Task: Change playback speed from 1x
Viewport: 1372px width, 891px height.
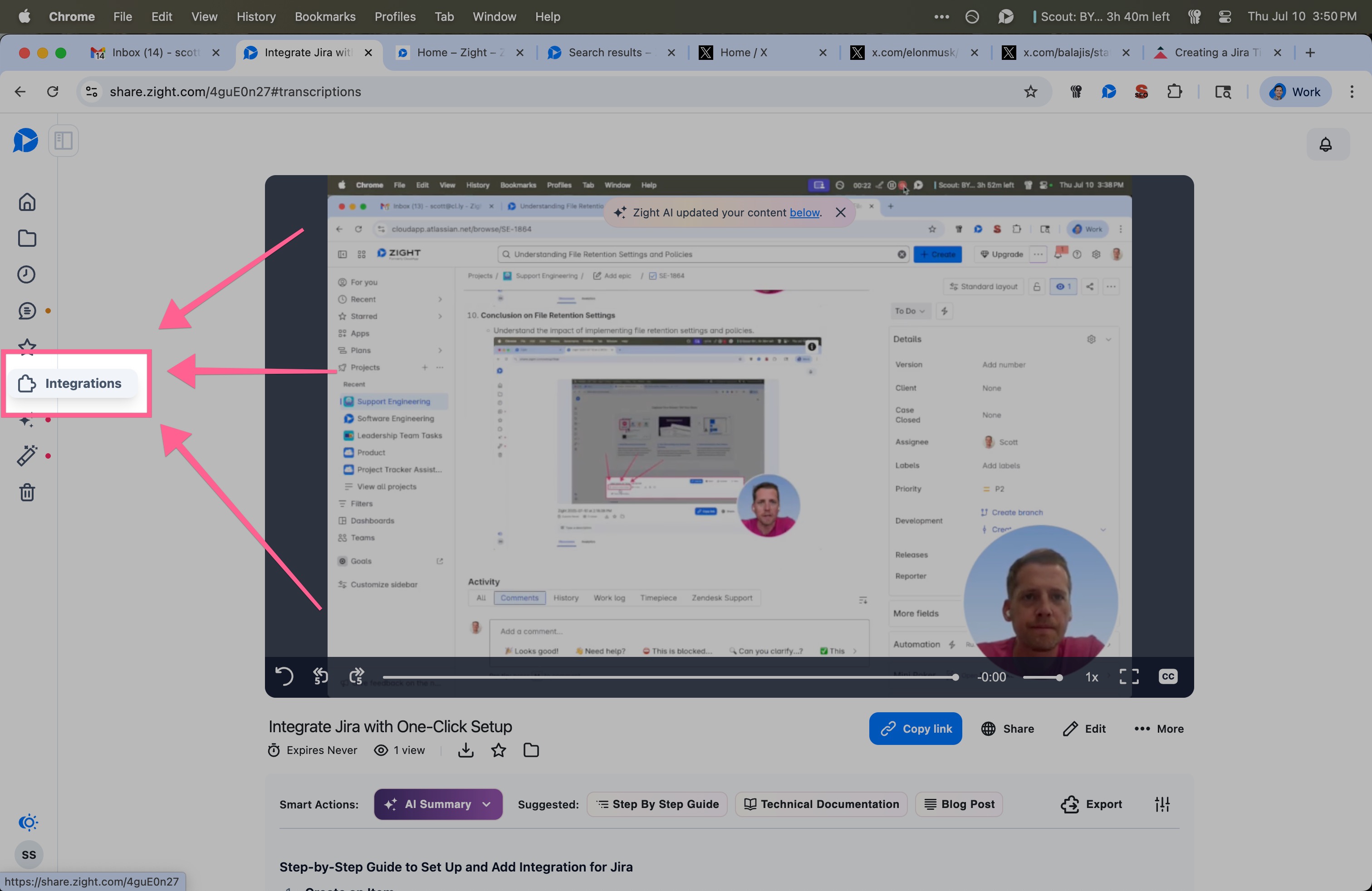Action: tap(1092, 676)
